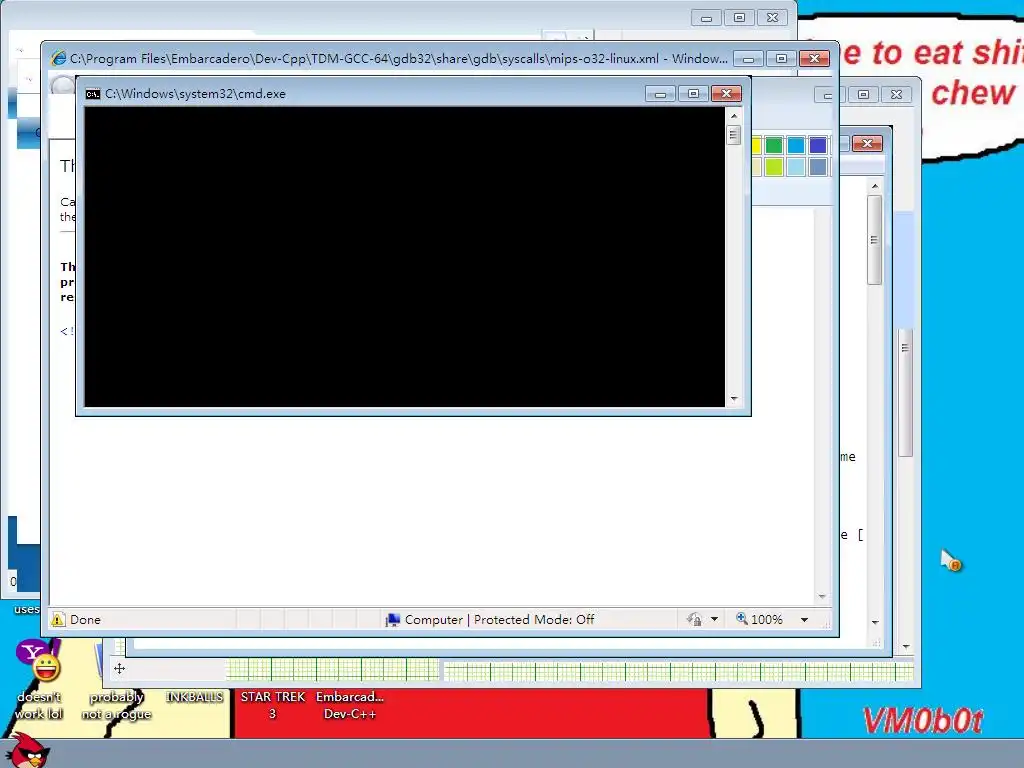Minimize the Internet Explorer XML window
Viewport: 1024px width, 768px height.
[748, 59]
